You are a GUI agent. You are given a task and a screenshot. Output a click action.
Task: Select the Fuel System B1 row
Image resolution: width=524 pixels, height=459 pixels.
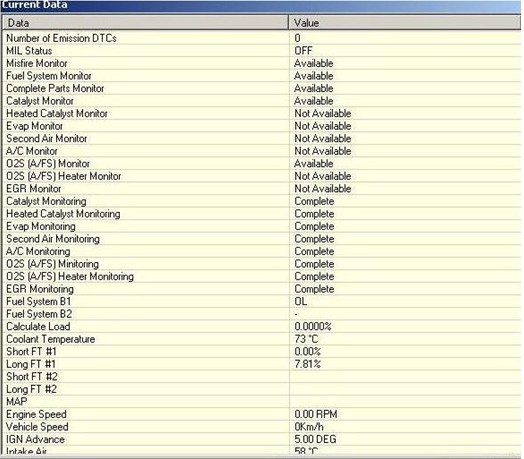click(x=261, y=302)
